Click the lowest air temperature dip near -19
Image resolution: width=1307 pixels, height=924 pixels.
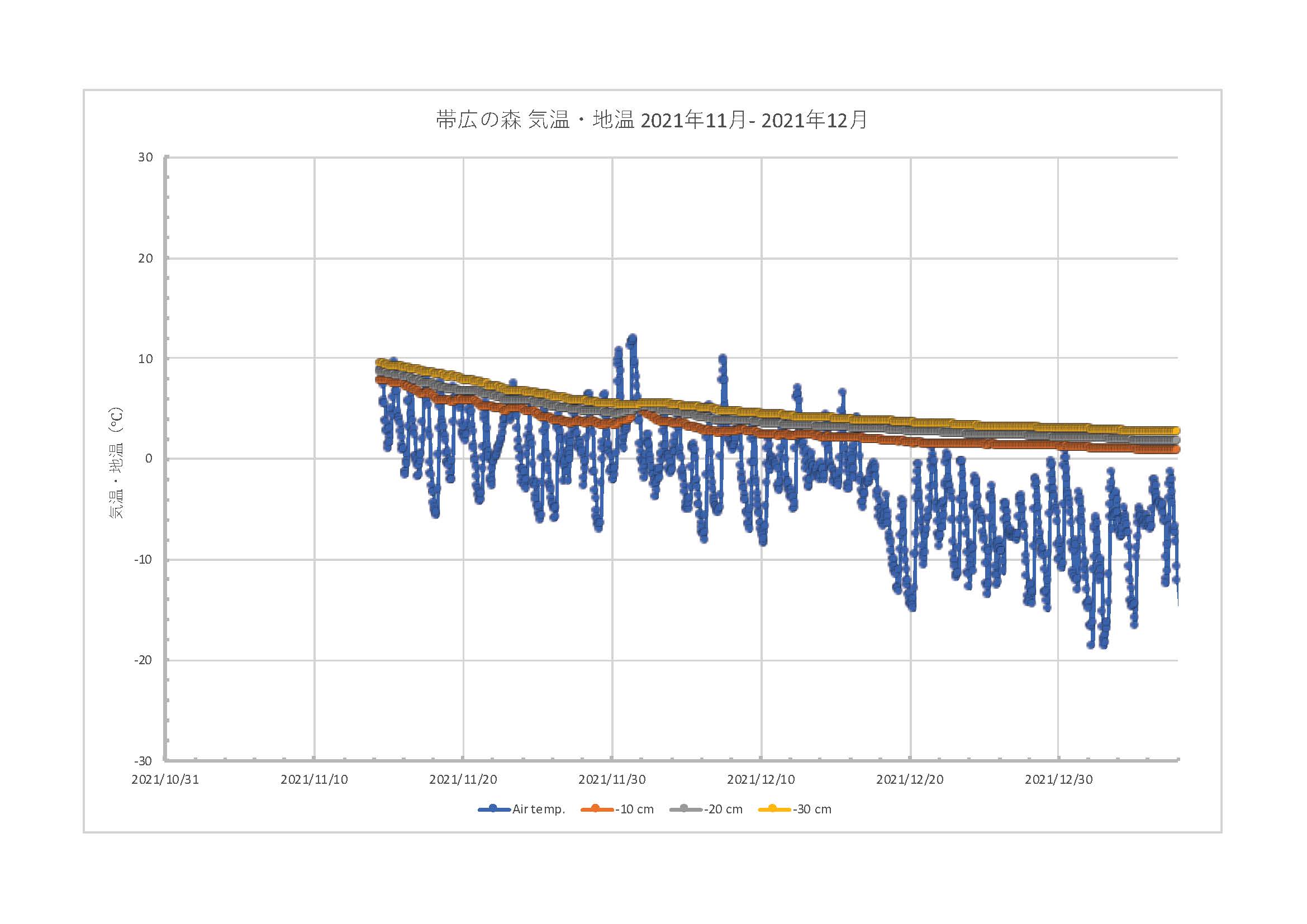[x=1103, y=645]
